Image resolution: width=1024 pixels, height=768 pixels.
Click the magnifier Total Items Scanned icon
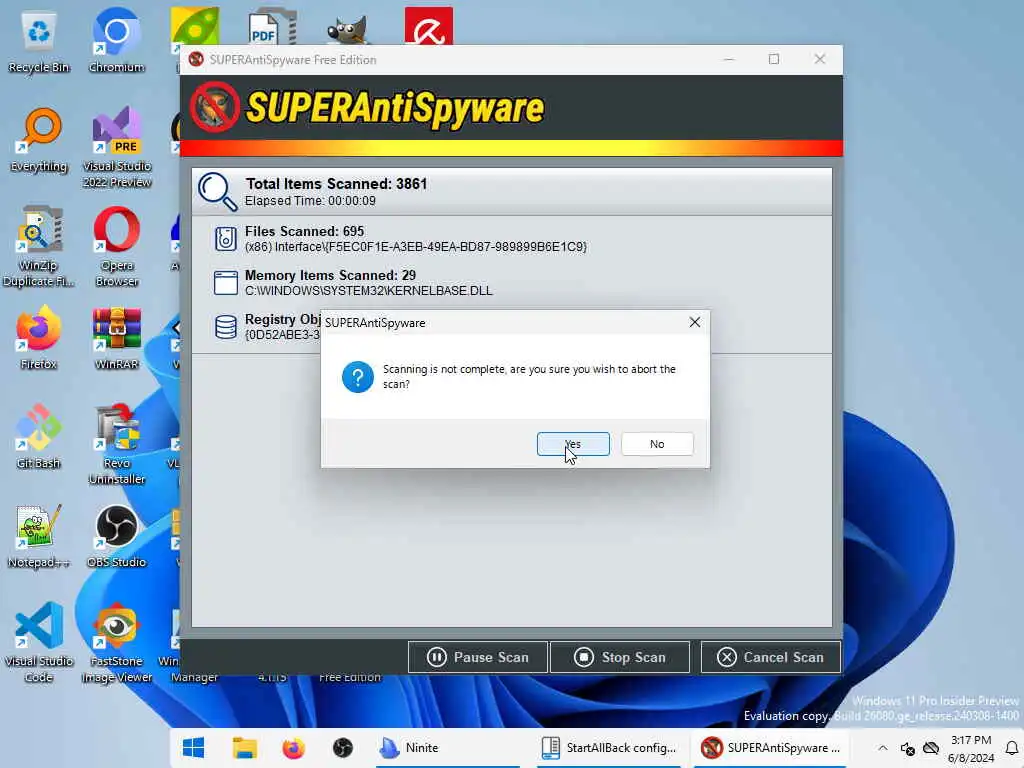pyautogui.click(x=217, y=191)
